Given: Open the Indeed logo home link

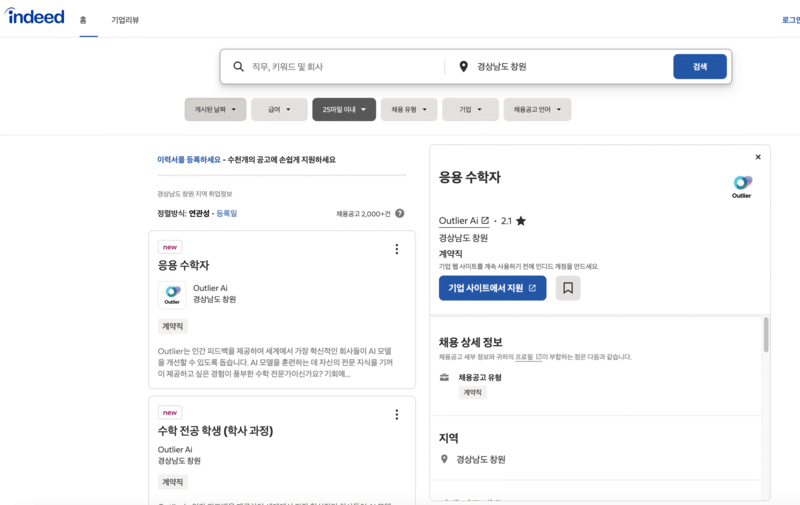Looking at the screenshot, I should [x=35, y=16].
